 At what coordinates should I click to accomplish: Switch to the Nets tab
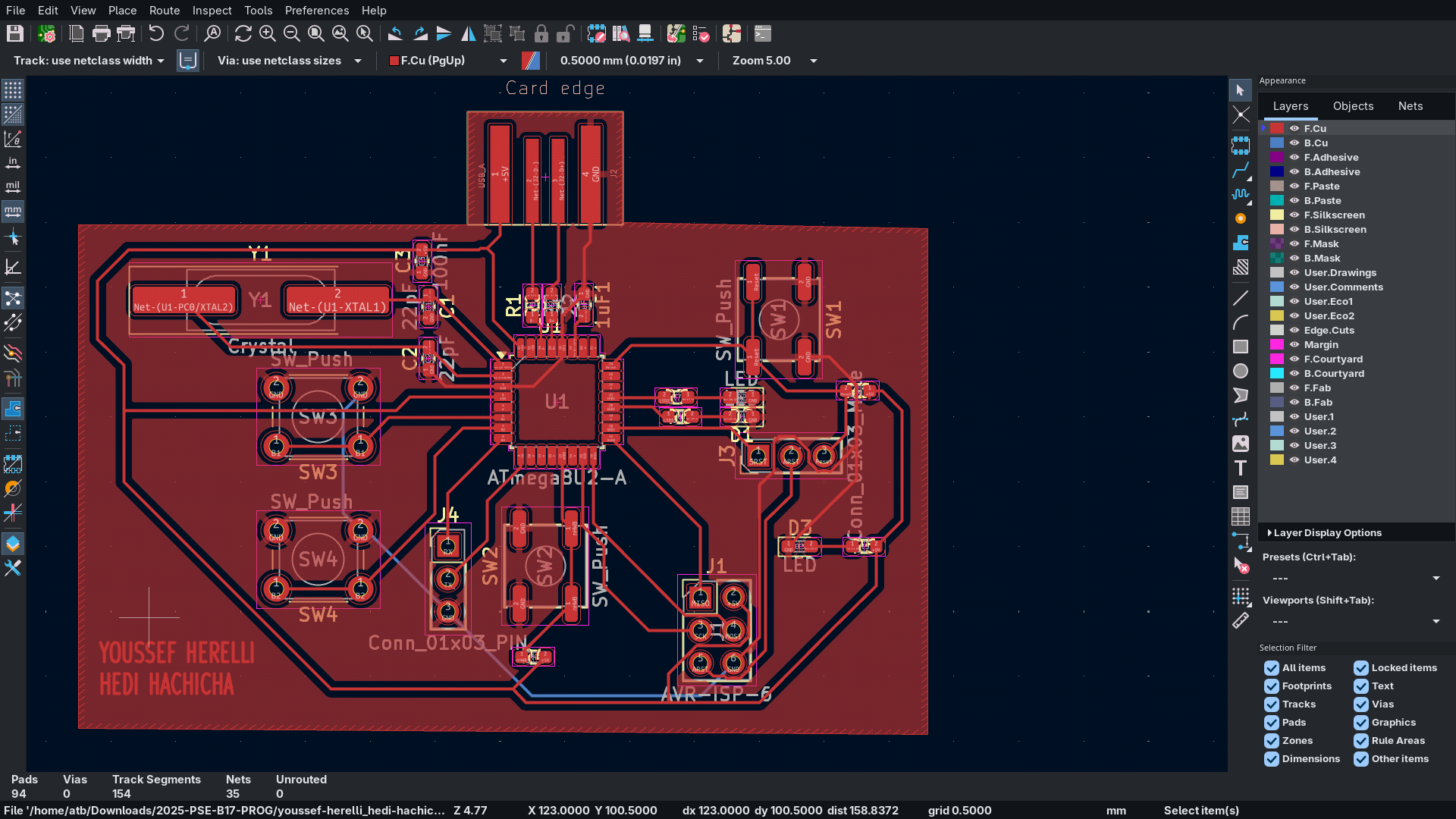pos(1410,106)
